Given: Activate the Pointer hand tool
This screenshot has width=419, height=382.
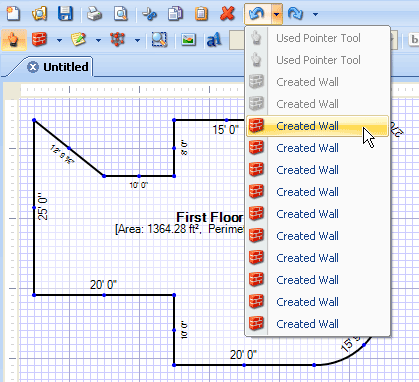Looking at the screenshot, I should [14, 40].
